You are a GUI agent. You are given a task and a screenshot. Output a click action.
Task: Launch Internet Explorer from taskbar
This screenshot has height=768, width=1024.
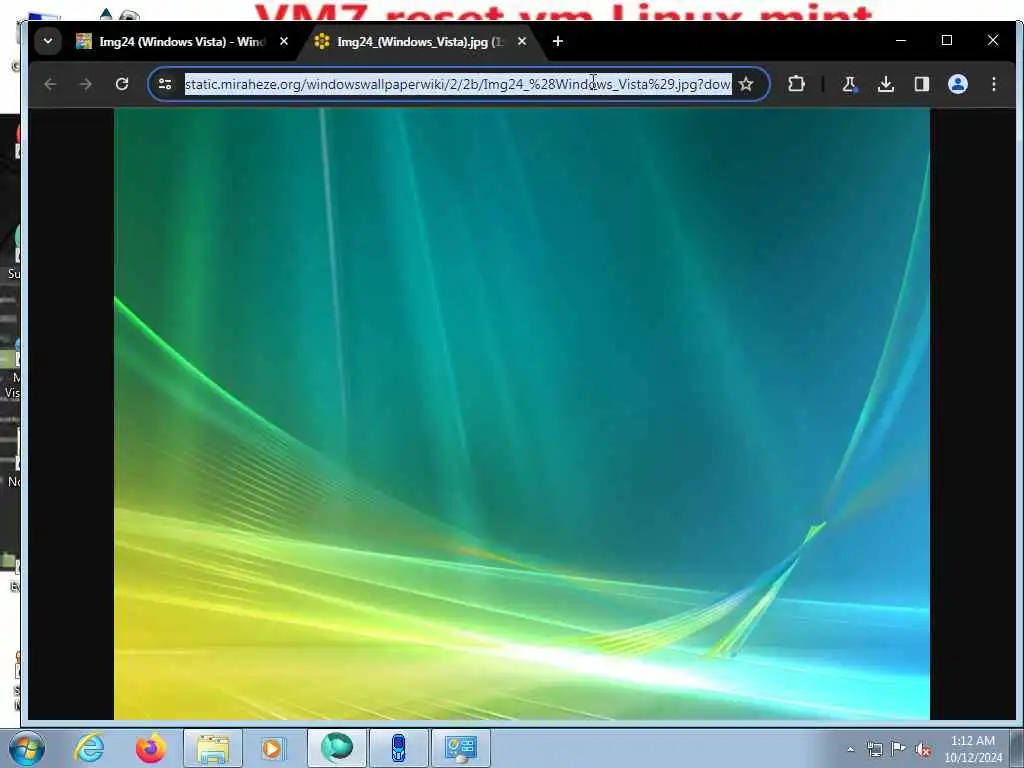pos(89,748)
